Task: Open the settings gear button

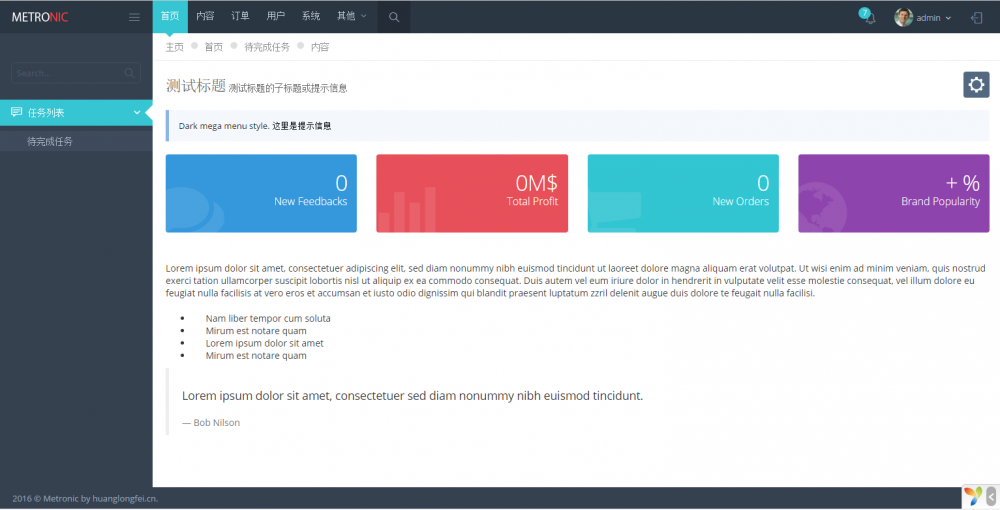Action: point(976,84)
